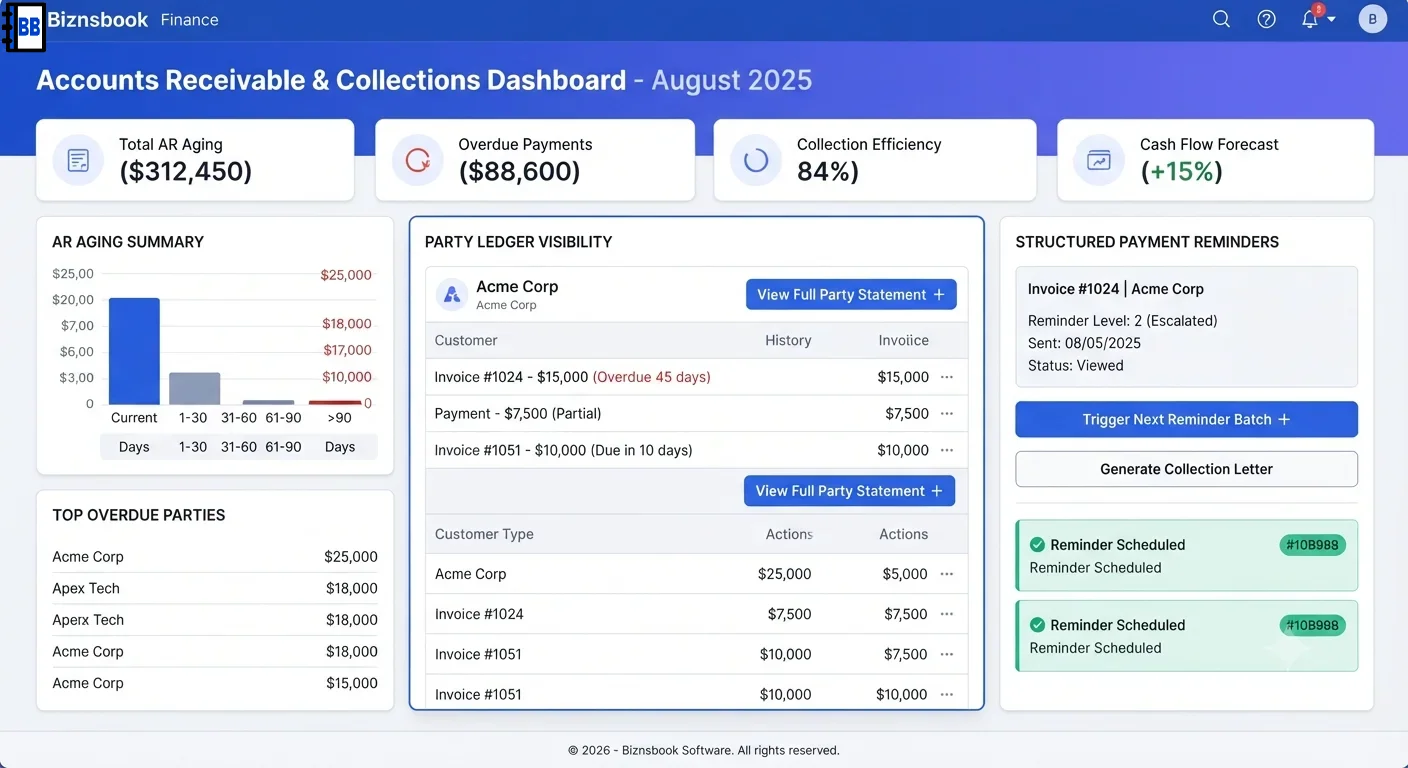Open ellipsis menu on Invoice #1024 $7,500 actions row
Viewport: 1408px width, 768px height.
pos(947,614)
